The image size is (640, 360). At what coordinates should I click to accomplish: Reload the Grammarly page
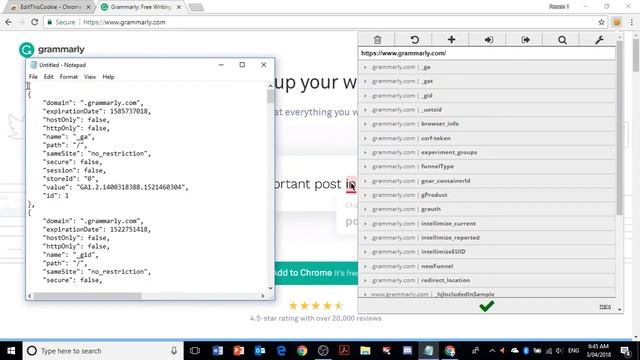pyautogui.click(x=34, y=22)
